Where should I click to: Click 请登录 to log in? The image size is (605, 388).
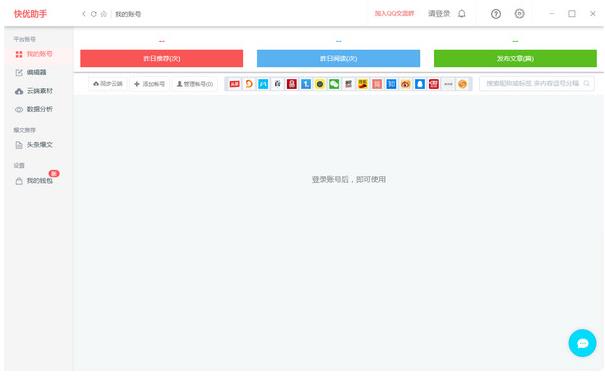point(439,13)
